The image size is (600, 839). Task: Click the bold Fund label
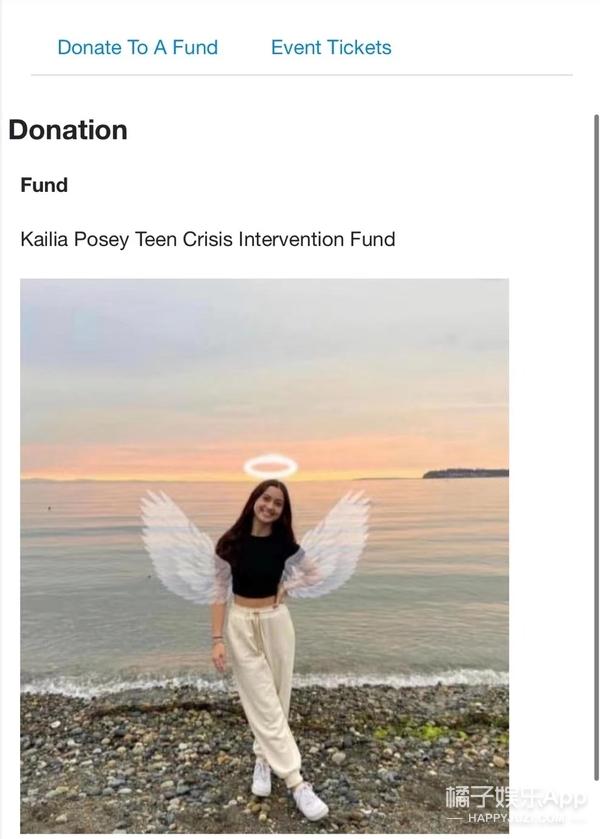coord(44,185)
